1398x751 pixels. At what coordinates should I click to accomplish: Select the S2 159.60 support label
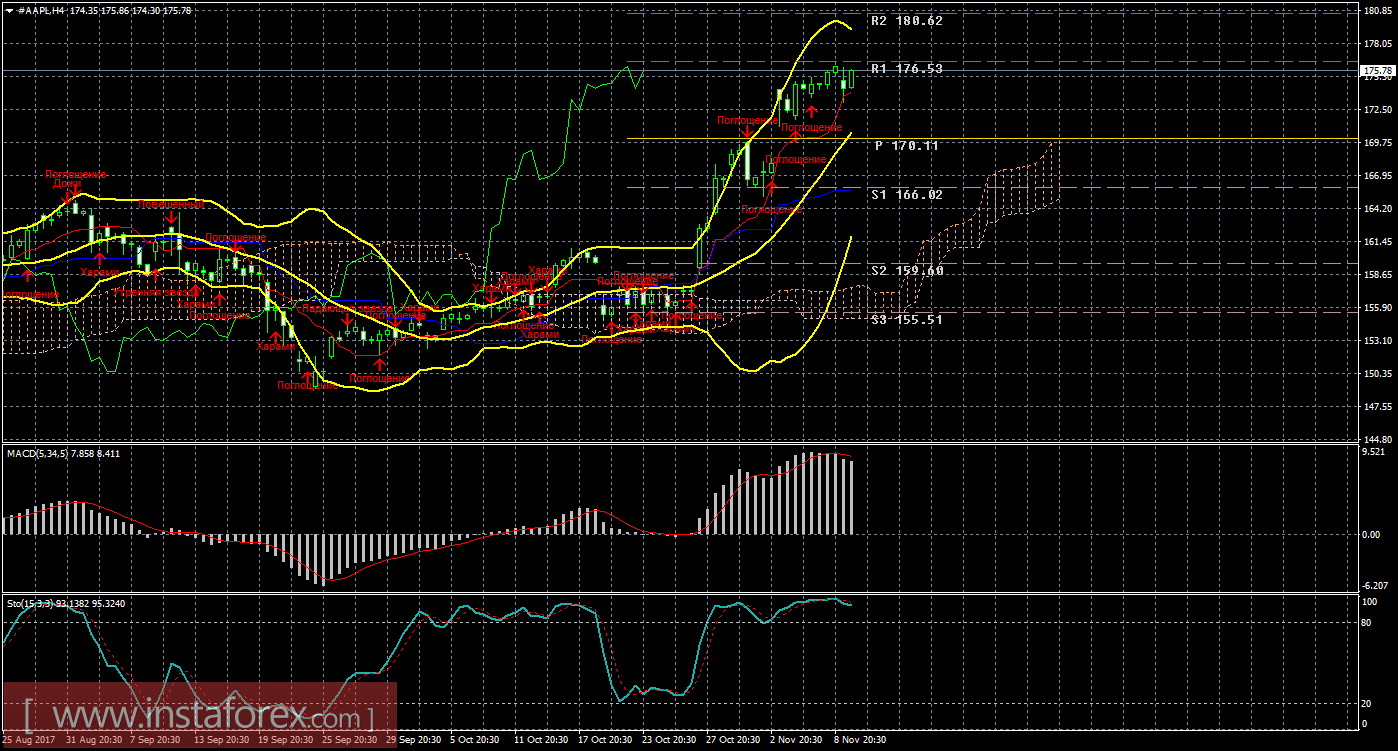906,271
